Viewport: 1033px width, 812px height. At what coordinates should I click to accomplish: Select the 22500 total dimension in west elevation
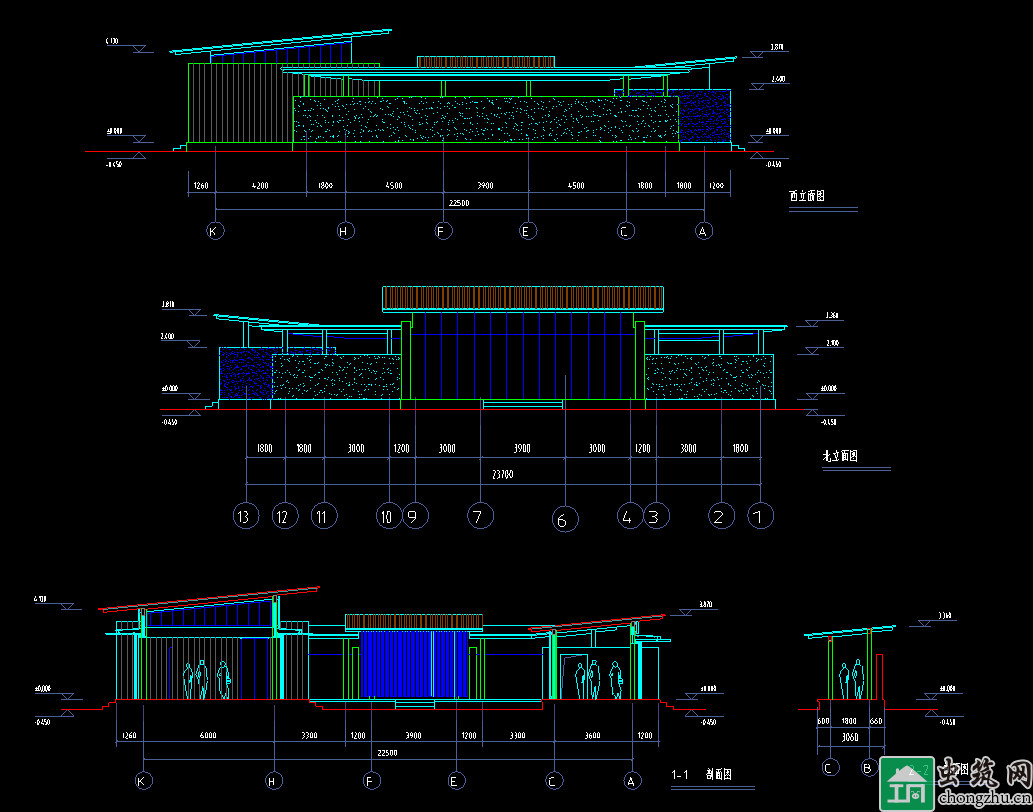tap(459, 203)
